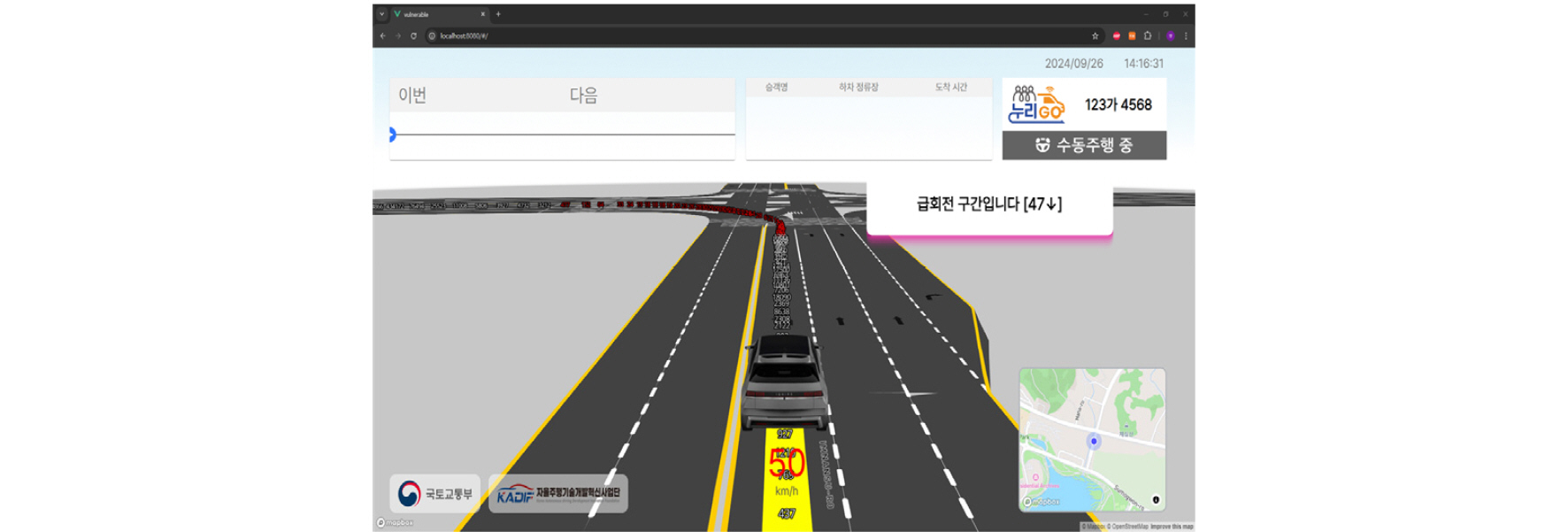Open a new browser tab
This screenshot has width=1568, height=532.
coord(498,14)
